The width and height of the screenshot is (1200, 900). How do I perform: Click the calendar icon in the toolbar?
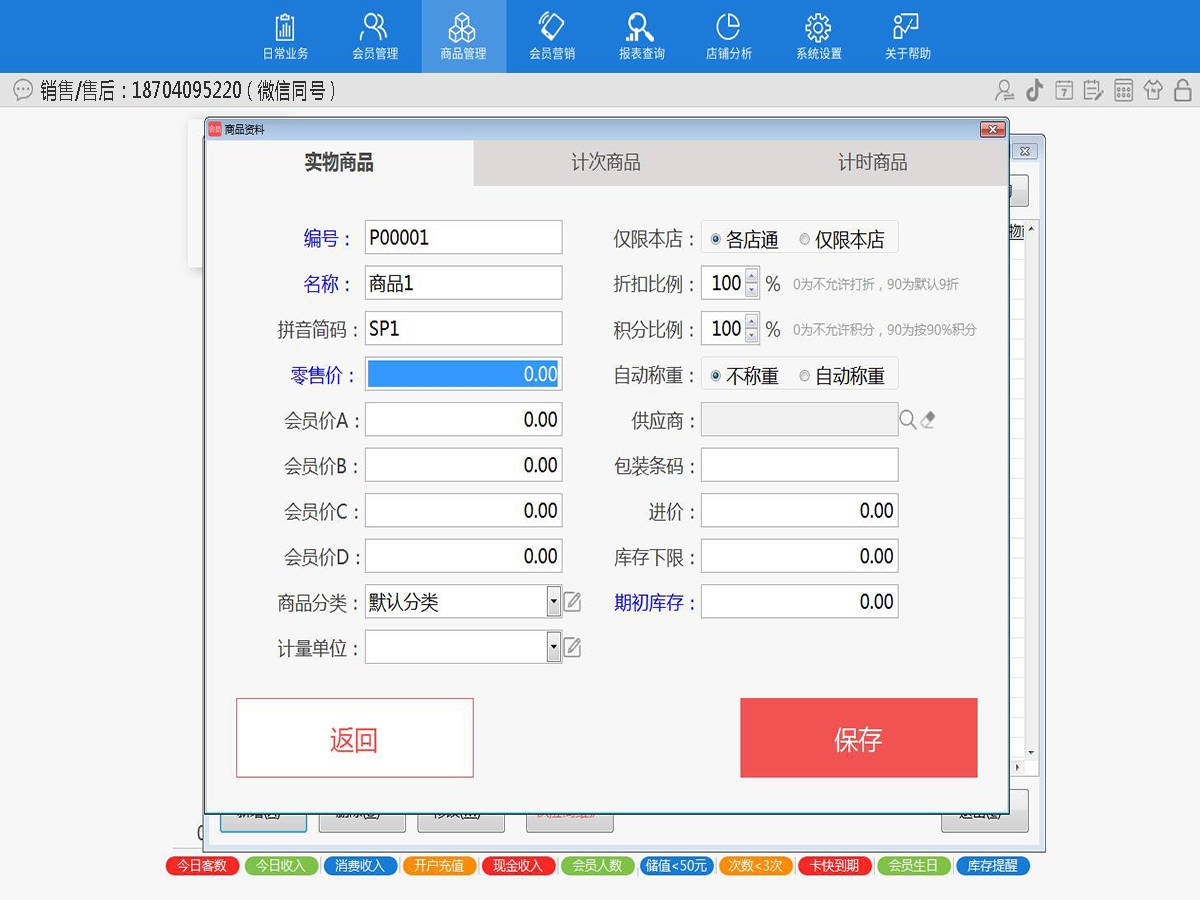click(1063, 90)
